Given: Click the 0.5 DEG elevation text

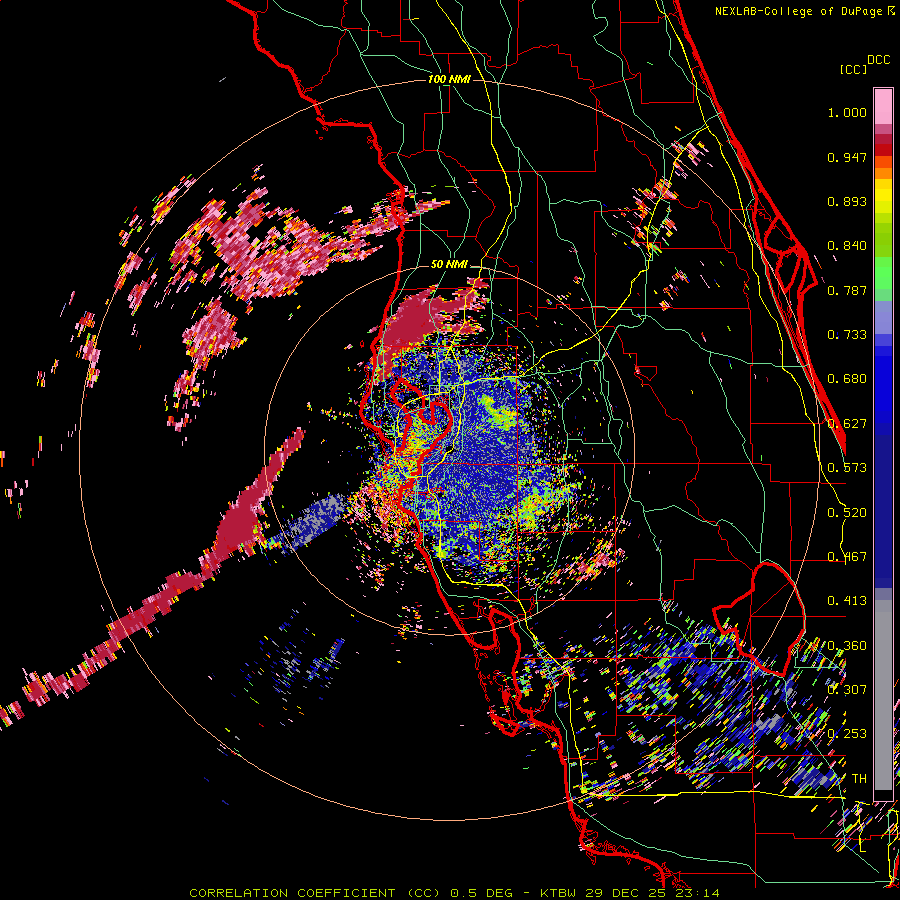Looking at the screenshot, I should point(481,893).
